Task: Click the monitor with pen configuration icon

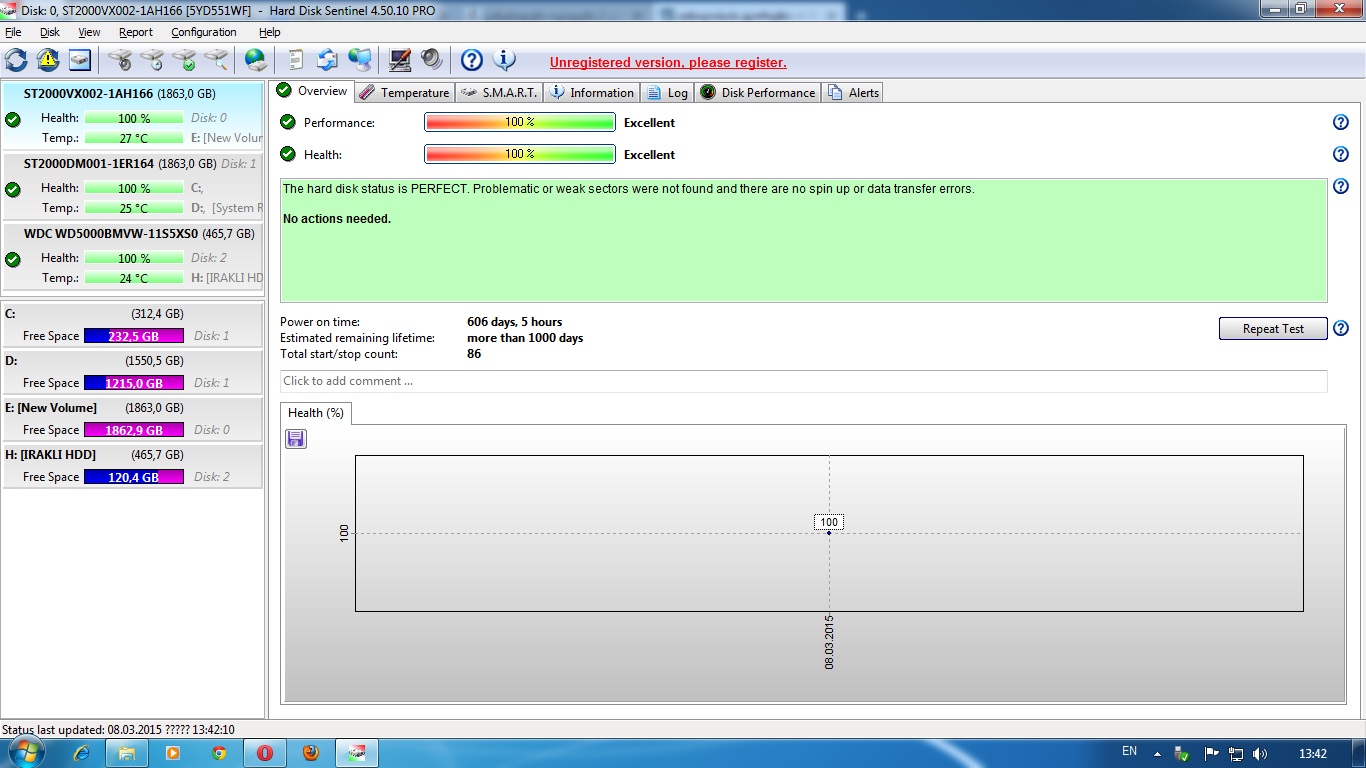Action: click(x=400, y=60)
